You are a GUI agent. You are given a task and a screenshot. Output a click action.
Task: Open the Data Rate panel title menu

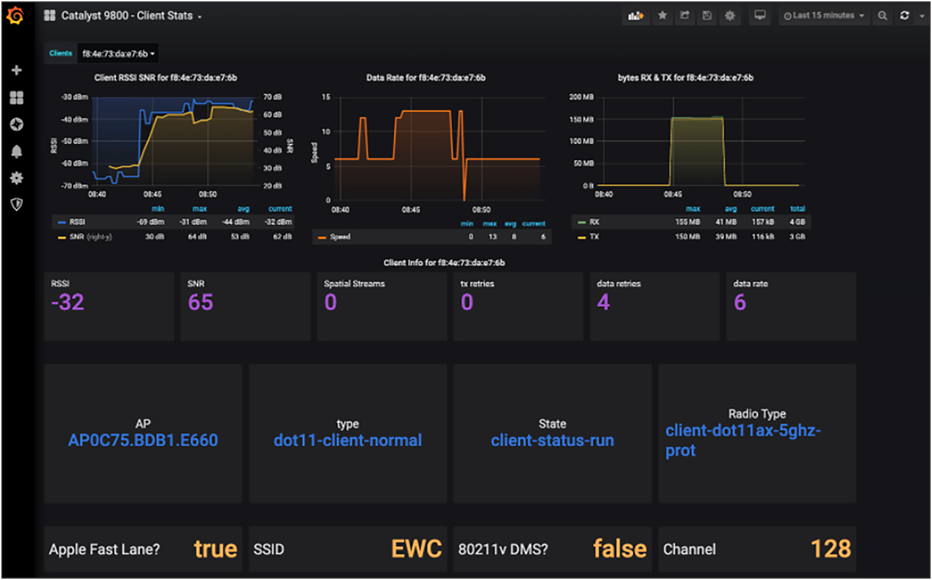426,77
